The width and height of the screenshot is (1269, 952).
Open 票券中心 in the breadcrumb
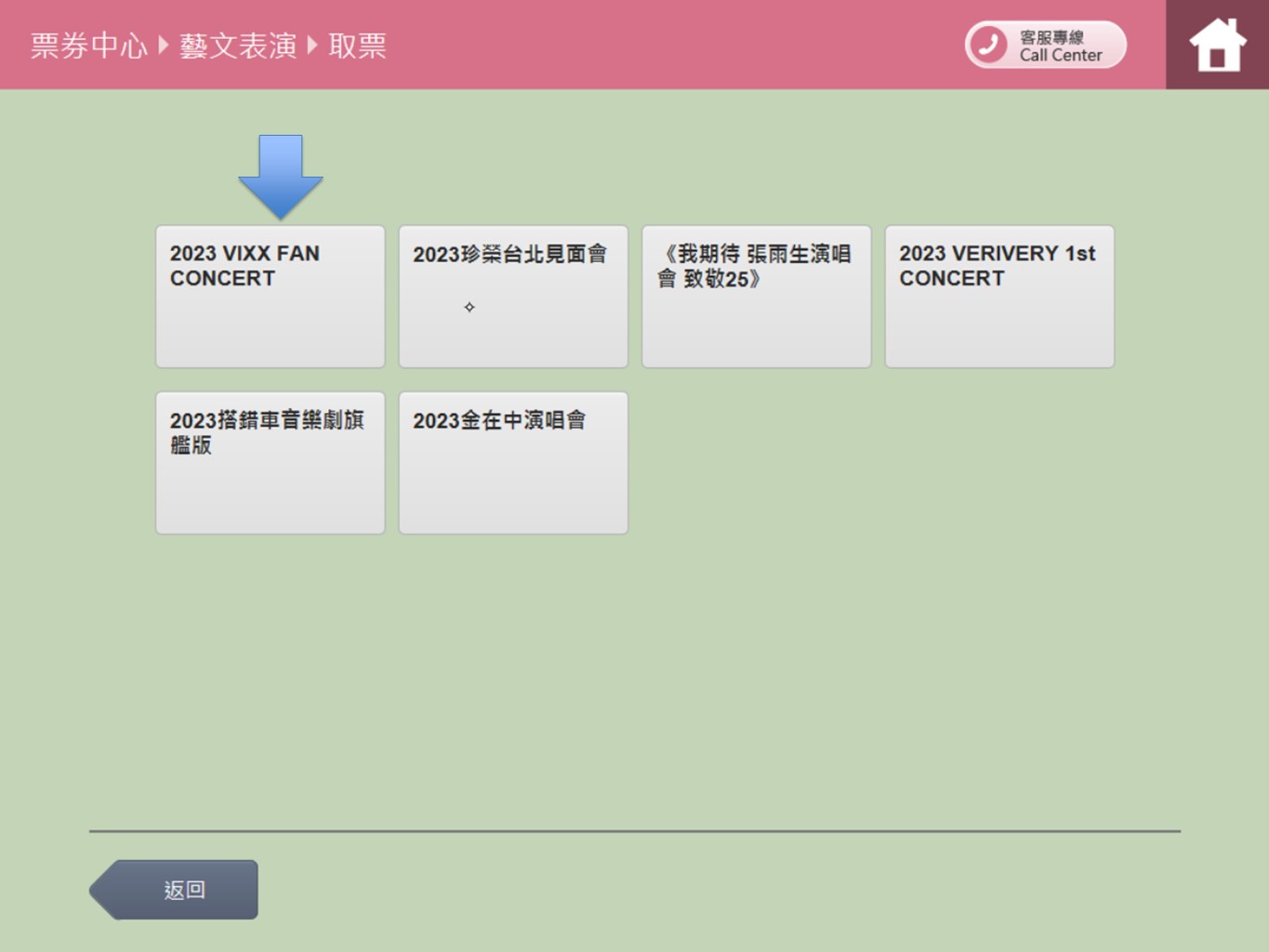tap(89, 46)
